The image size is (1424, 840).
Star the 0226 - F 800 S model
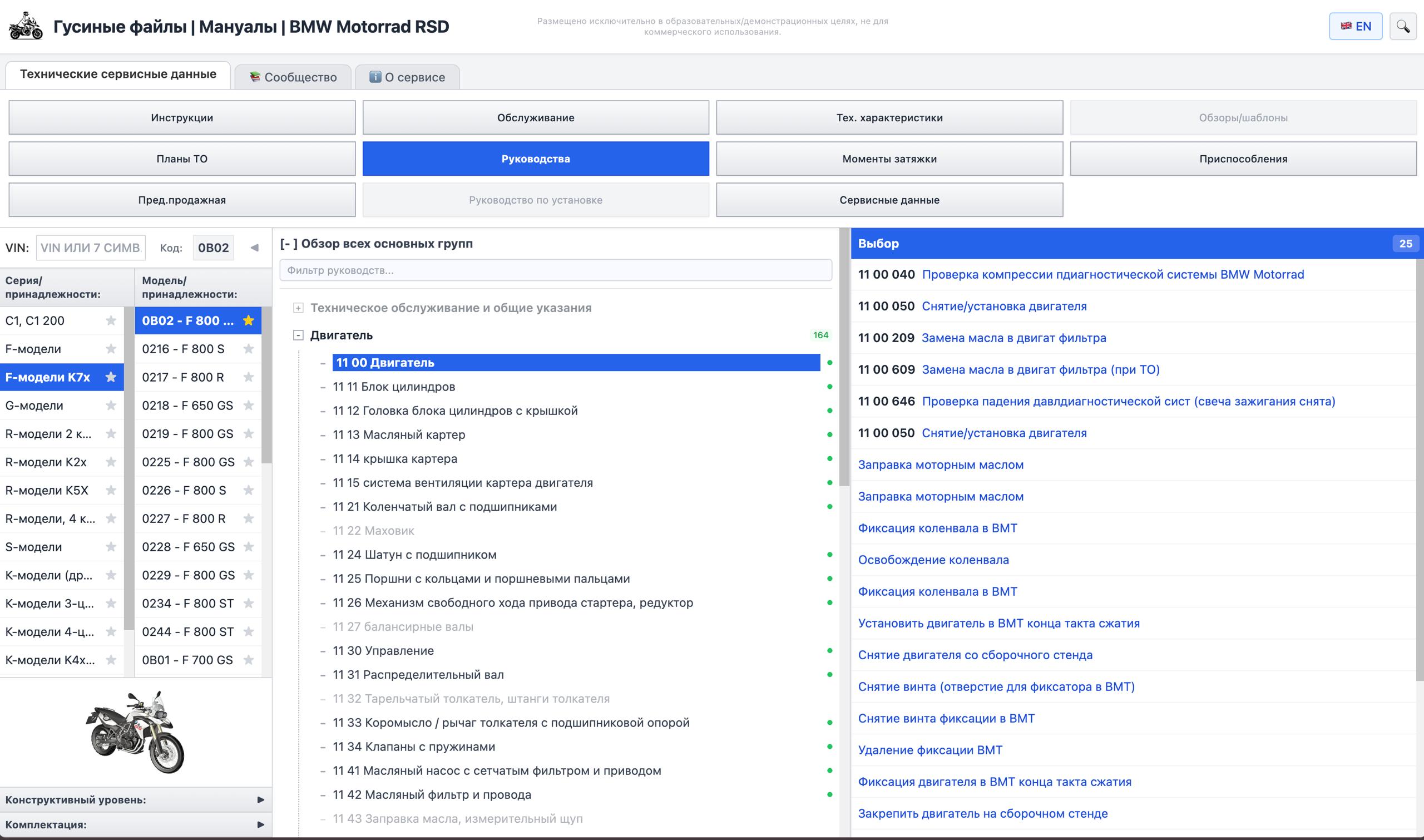249,490
